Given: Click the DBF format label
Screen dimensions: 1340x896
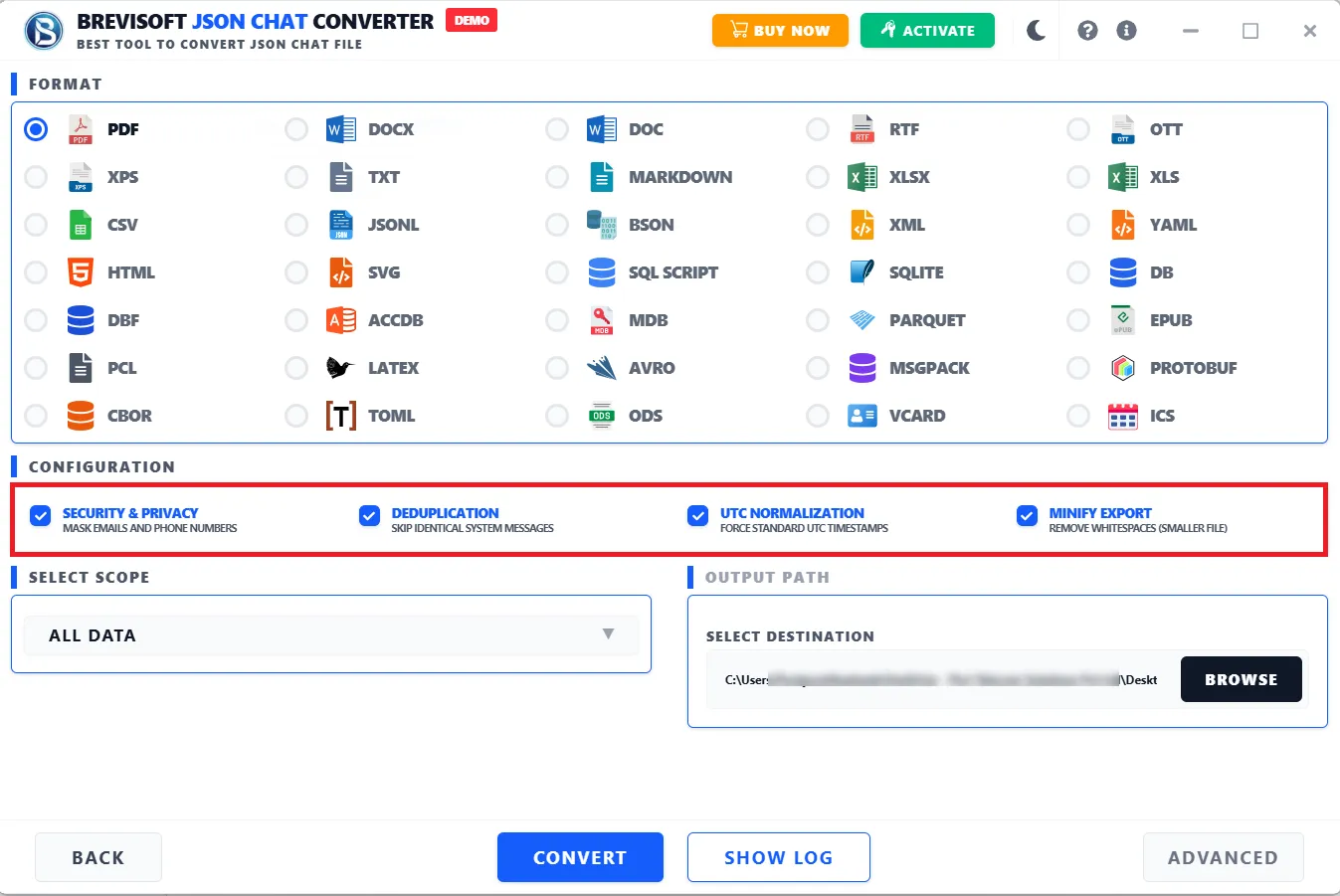Looking at the screenshot, I should point(123,320).
